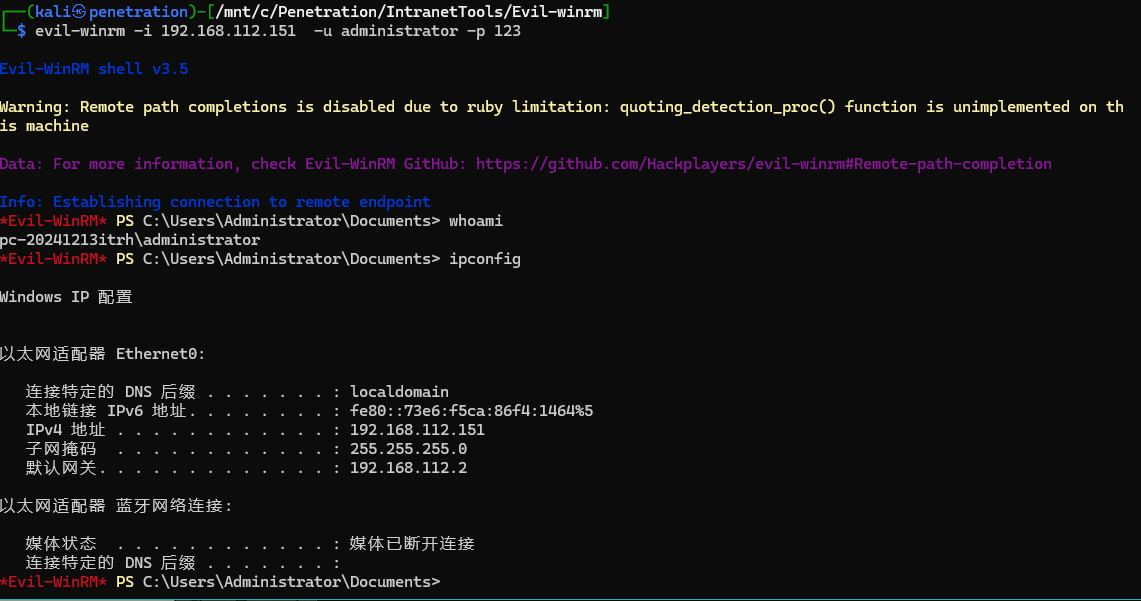Click the Evil-WinRM GitHub URL link
This screenshot has height=601, width=1141.
pyautogui.click(x=763, y=163)
